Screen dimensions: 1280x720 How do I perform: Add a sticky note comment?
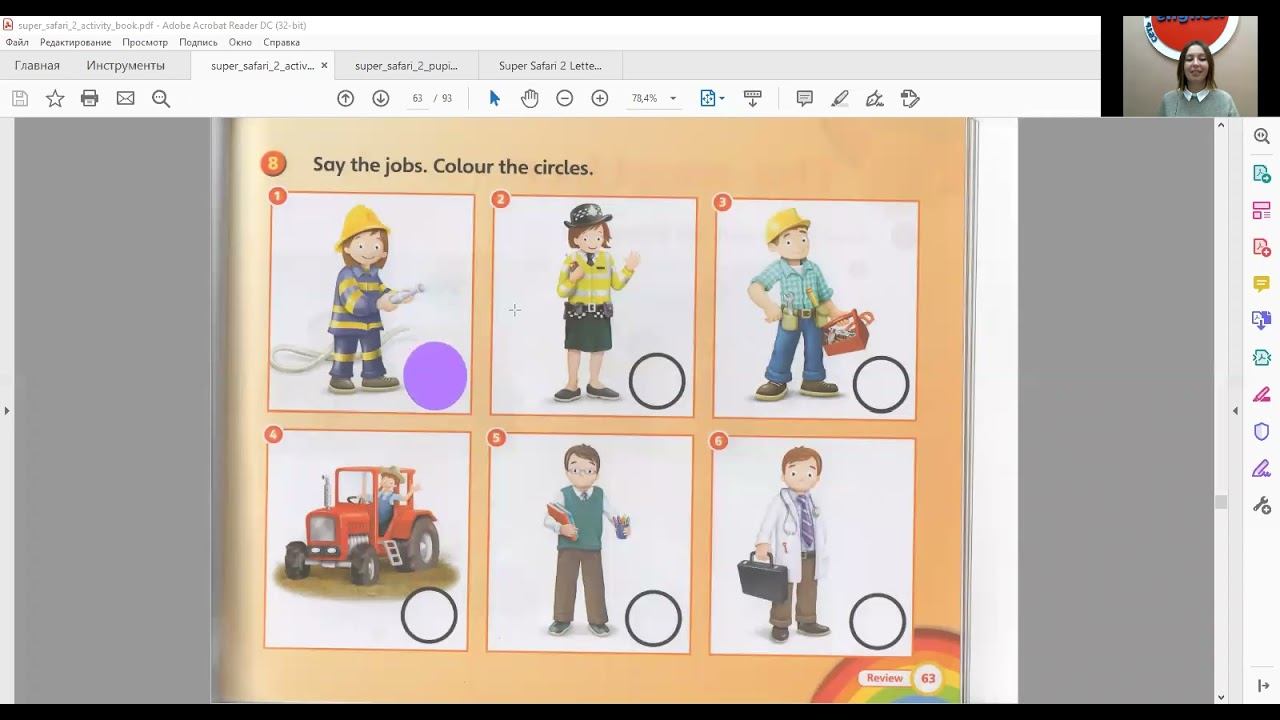(x=805, y=98)
